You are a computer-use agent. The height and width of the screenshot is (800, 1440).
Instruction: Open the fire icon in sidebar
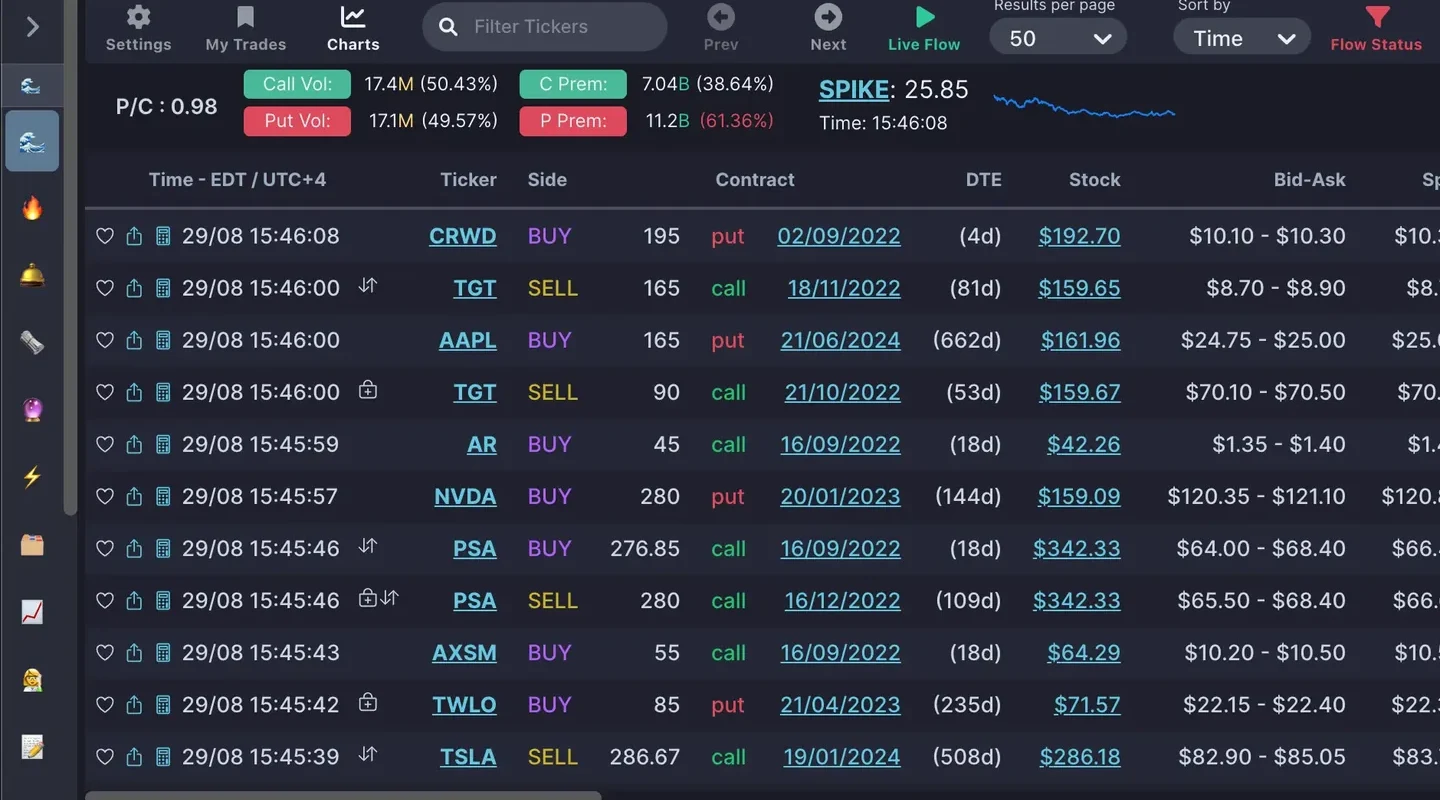point(32,208)
